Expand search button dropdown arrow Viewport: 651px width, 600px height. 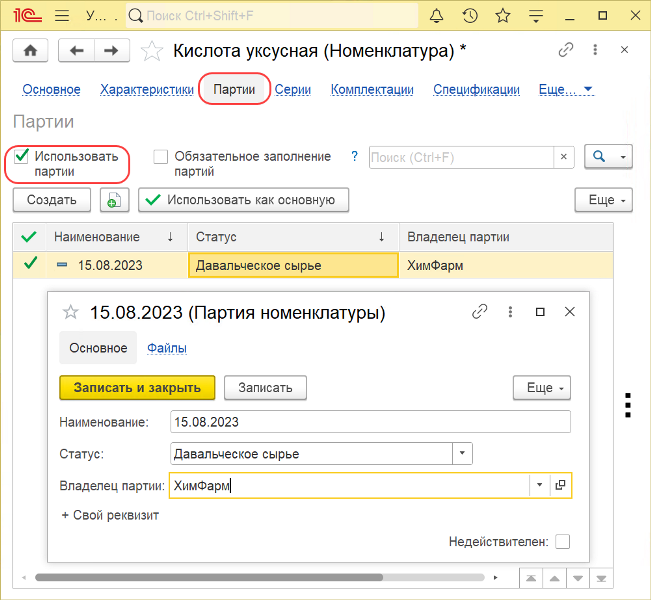(623, 157)
